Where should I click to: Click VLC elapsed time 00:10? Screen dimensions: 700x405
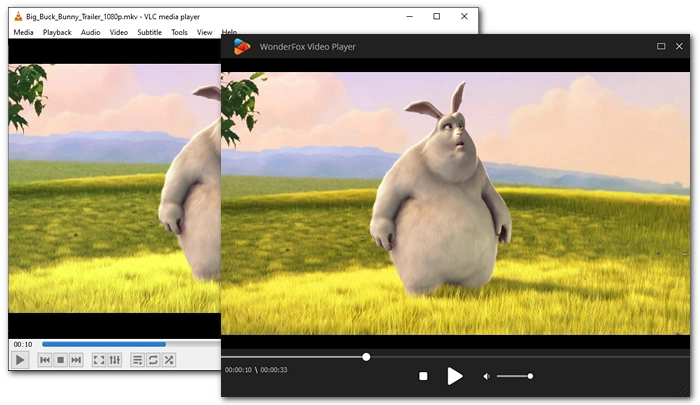23,344
